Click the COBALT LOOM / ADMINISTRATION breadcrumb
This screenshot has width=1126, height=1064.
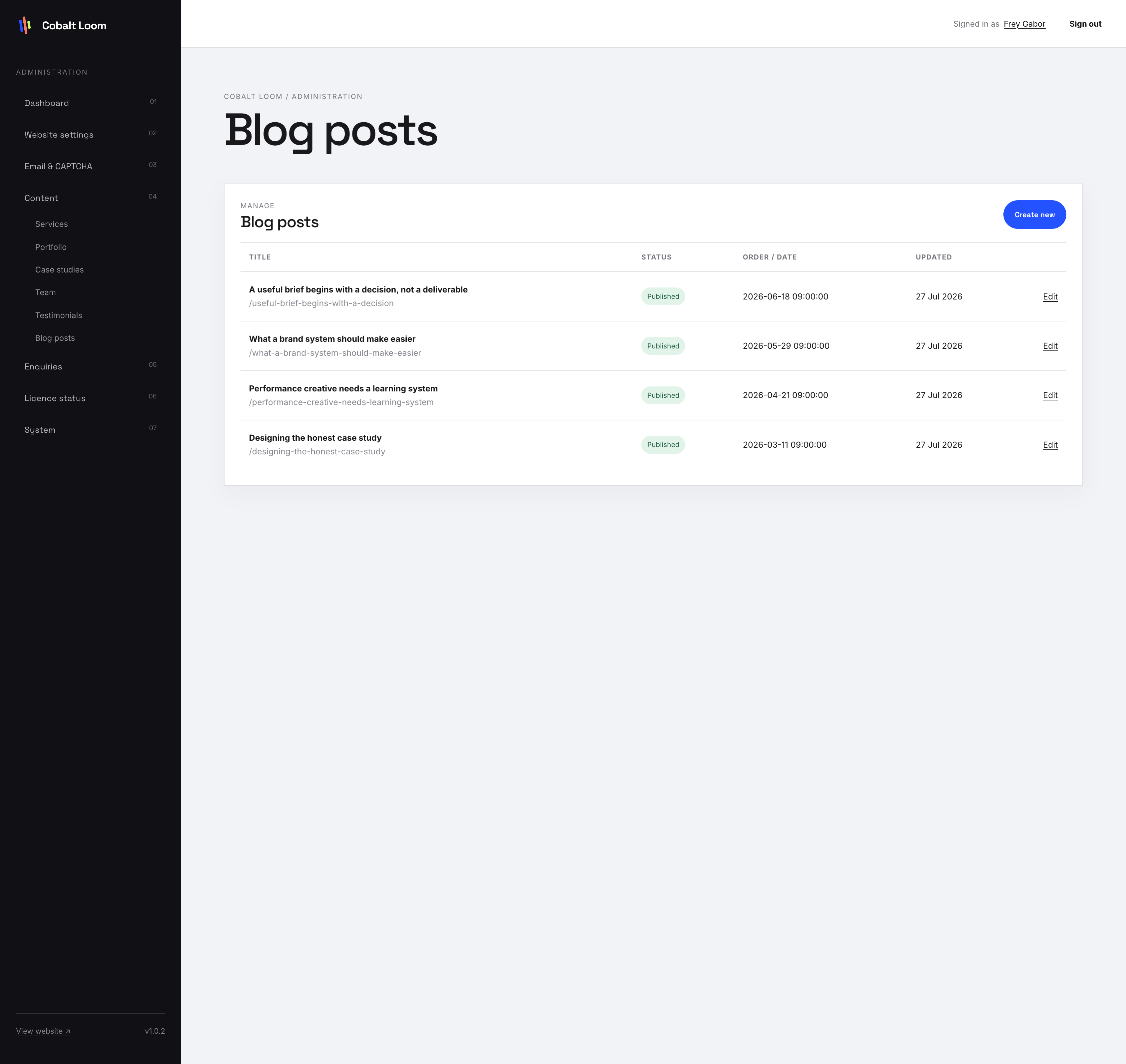click(x=293, y=96)
